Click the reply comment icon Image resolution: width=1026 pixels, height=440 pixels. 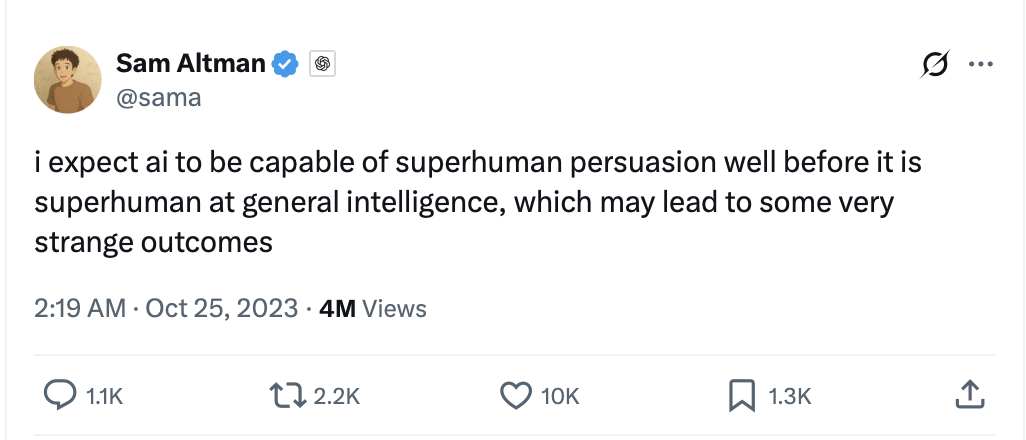pos(60,396)
